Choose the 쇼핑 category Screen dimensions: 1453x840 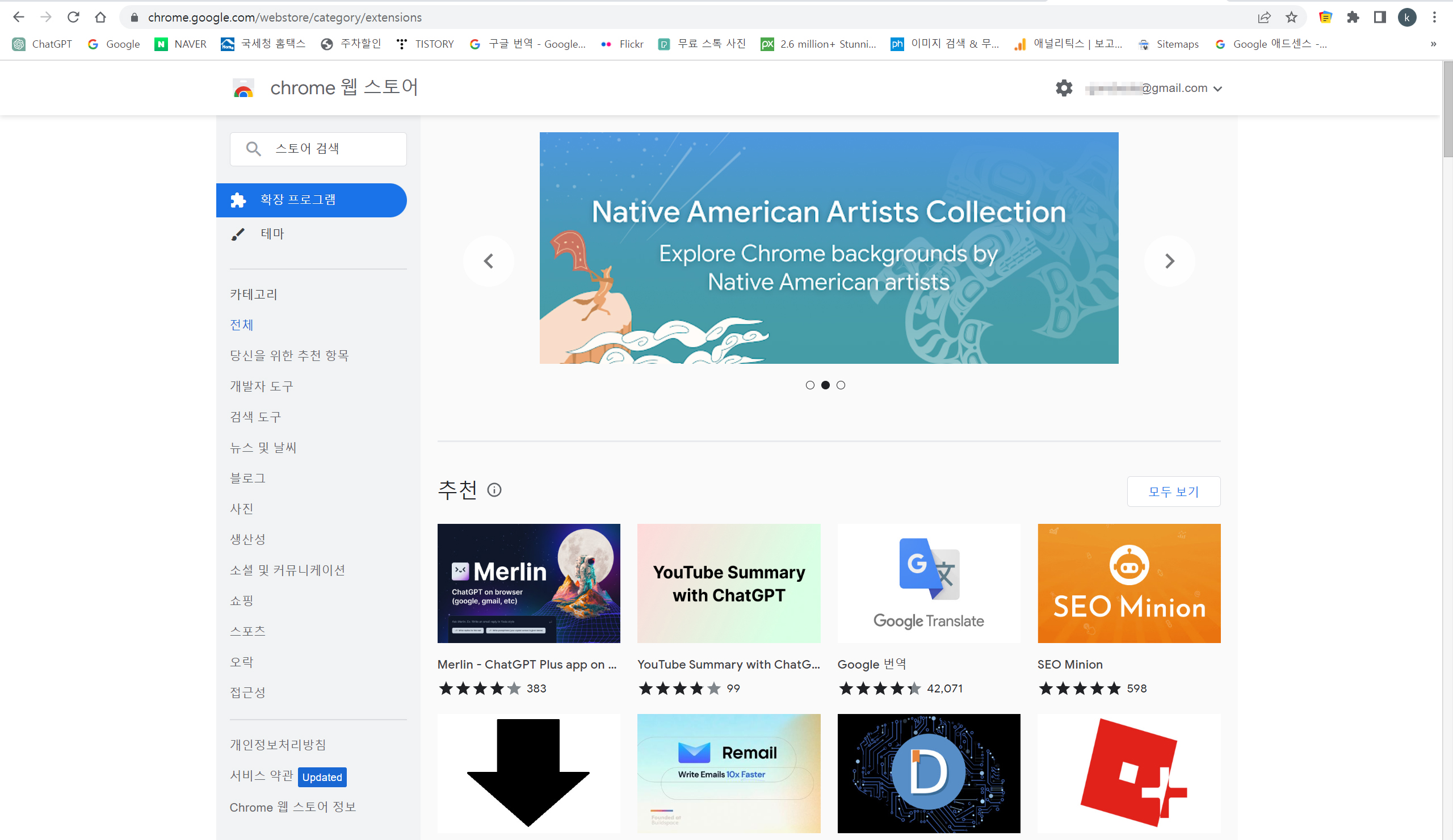tap(242, 600)
